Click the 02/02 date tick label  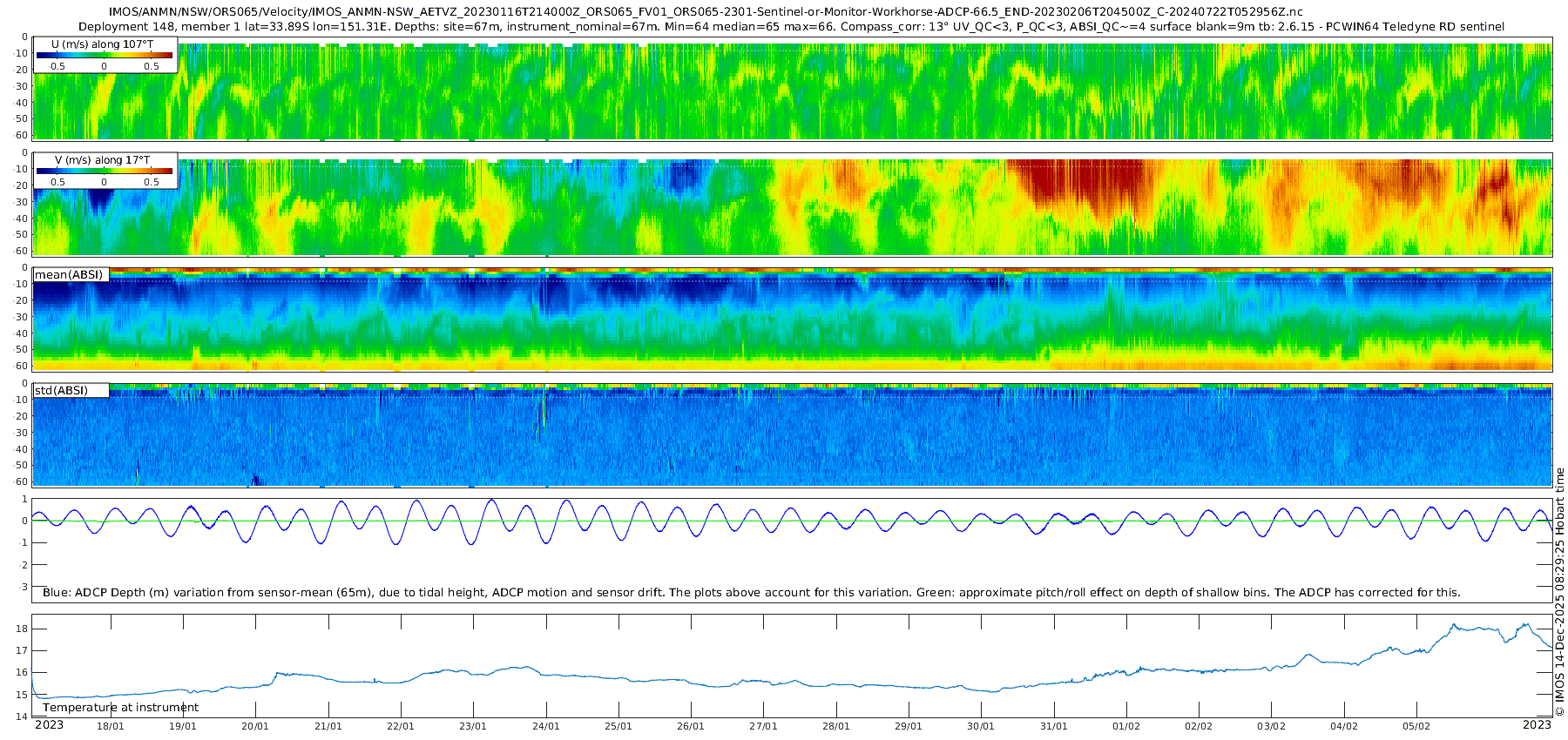pos(1199,726)
